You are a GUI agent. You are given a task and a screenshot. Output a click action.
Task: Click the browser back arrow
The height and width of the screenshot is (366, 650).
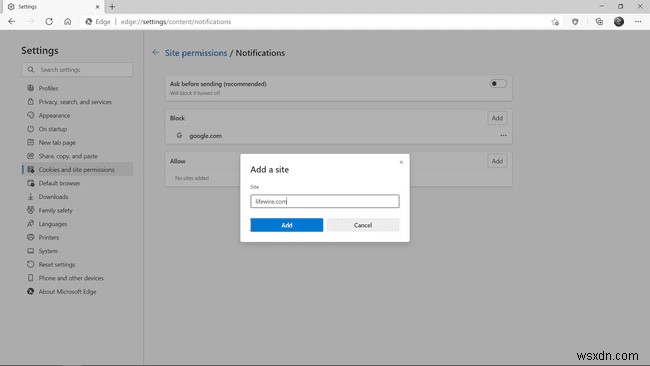pyautogui.click(x=12, y=22)
